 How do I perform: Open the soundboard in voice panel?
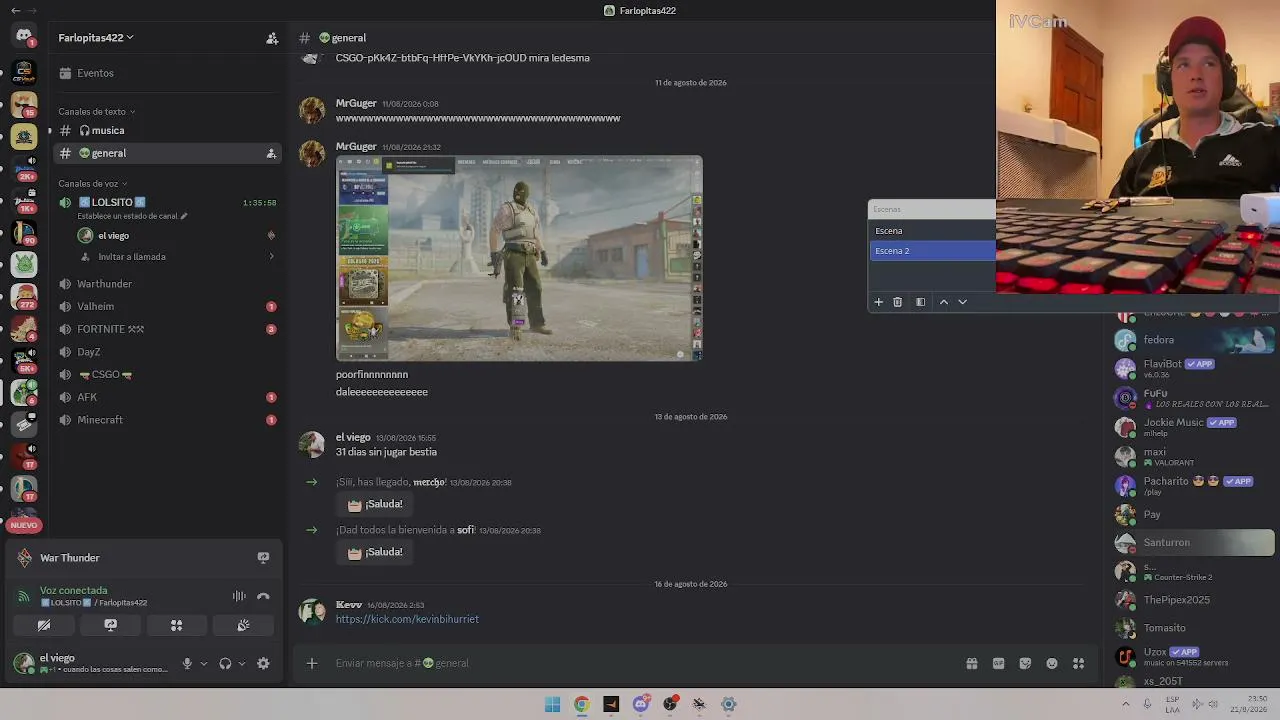coord(243,625)
